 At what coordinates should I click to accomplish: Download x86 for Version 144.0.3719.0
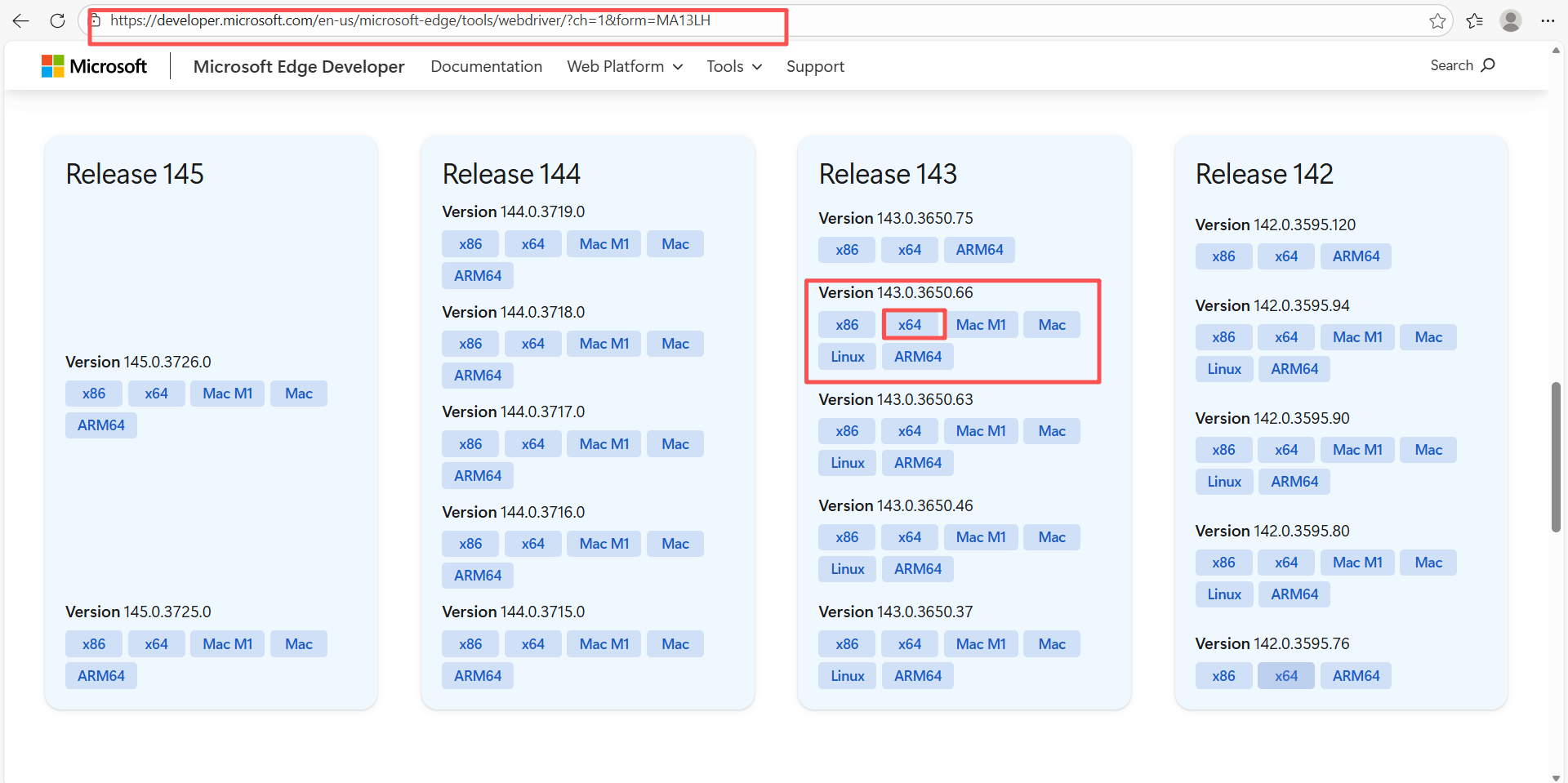click(470, 244)
